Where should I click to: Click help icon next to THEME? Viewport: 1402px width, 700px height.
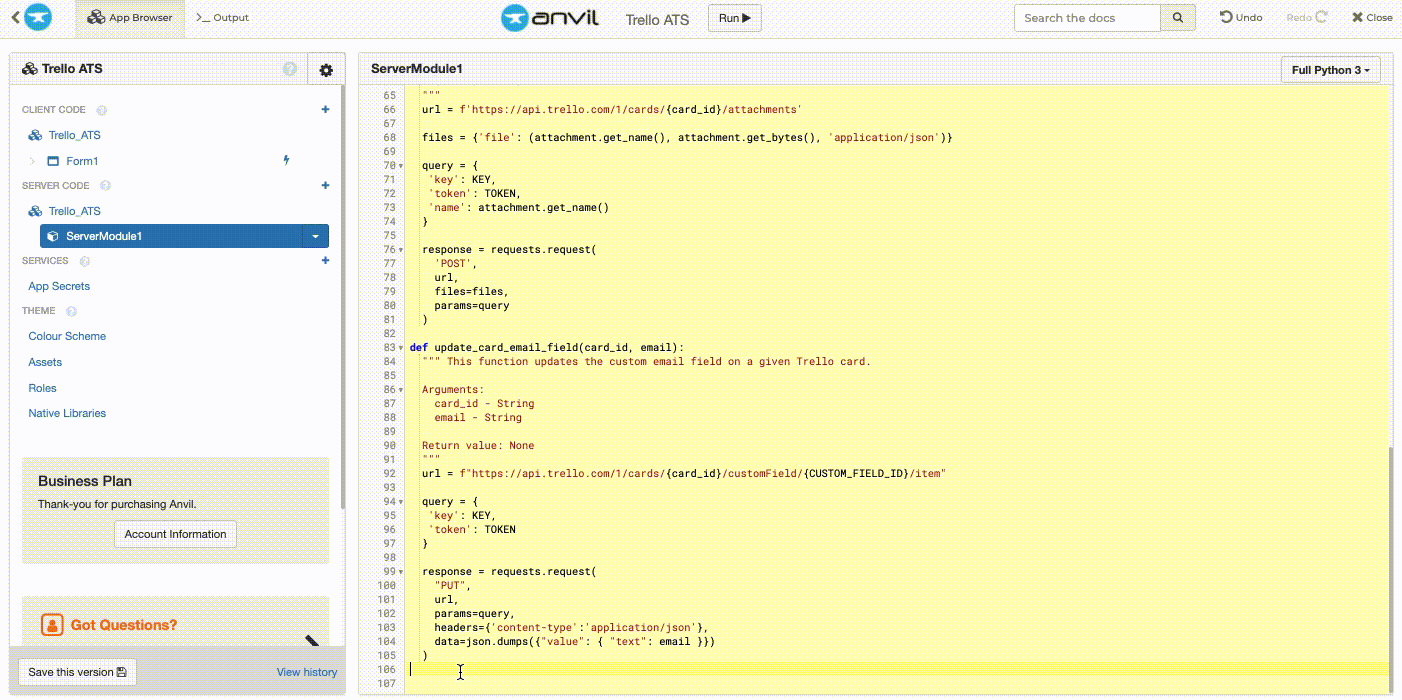71,312
